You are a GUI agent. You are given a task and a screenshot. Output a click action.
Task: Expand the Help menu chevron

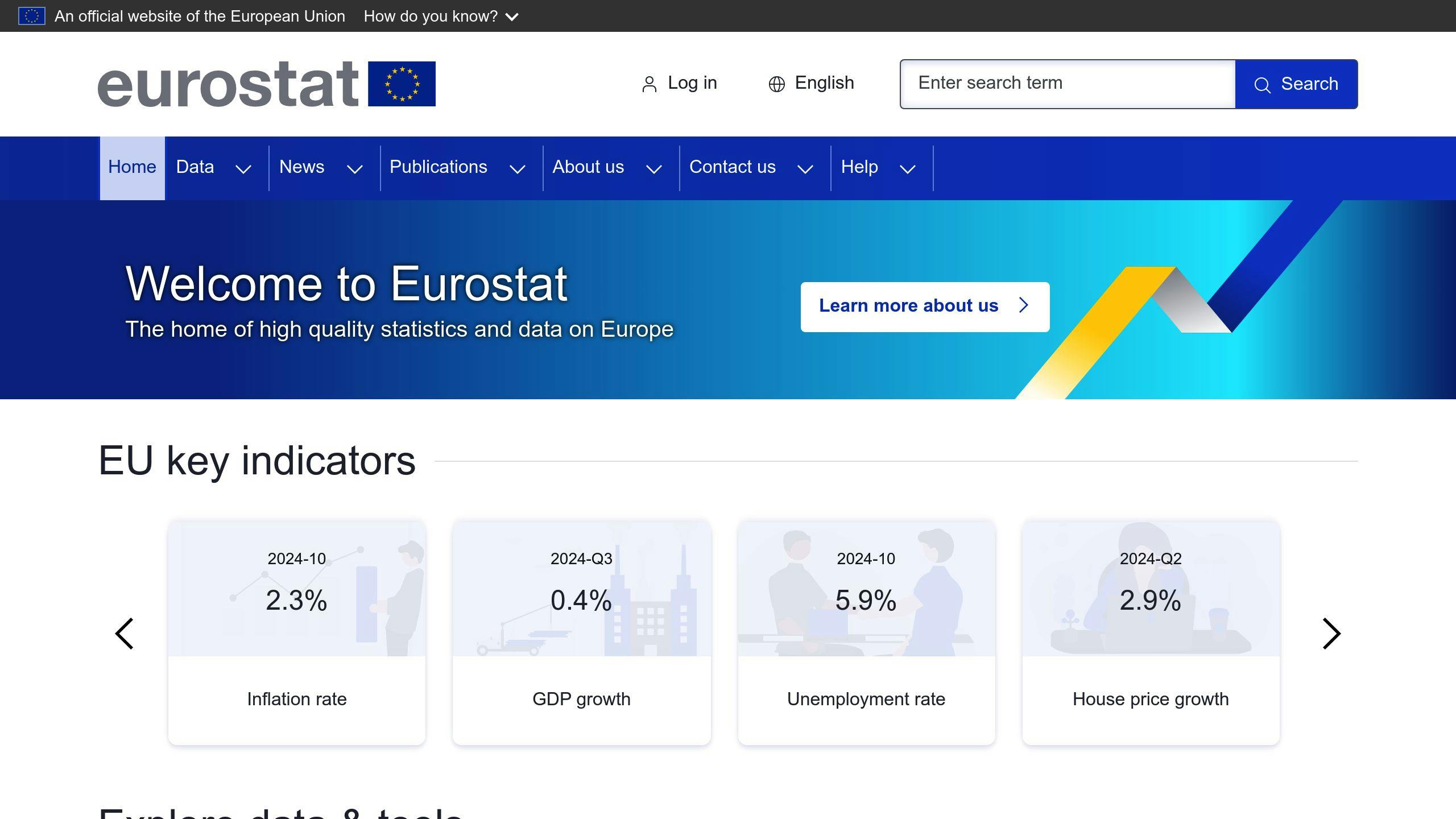[x=908, y=169]
